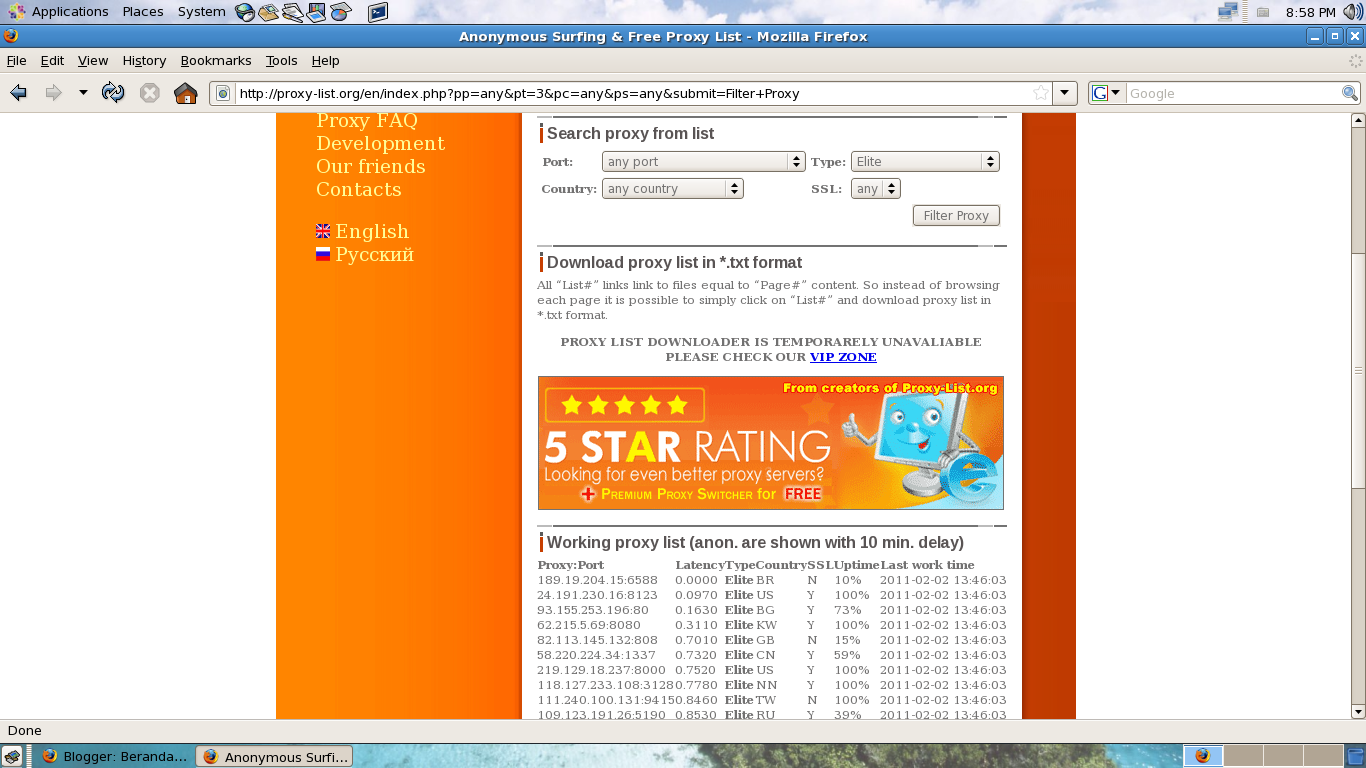1366x768 pixels.
Task: Click the UK flag icon
Action: 323,231
